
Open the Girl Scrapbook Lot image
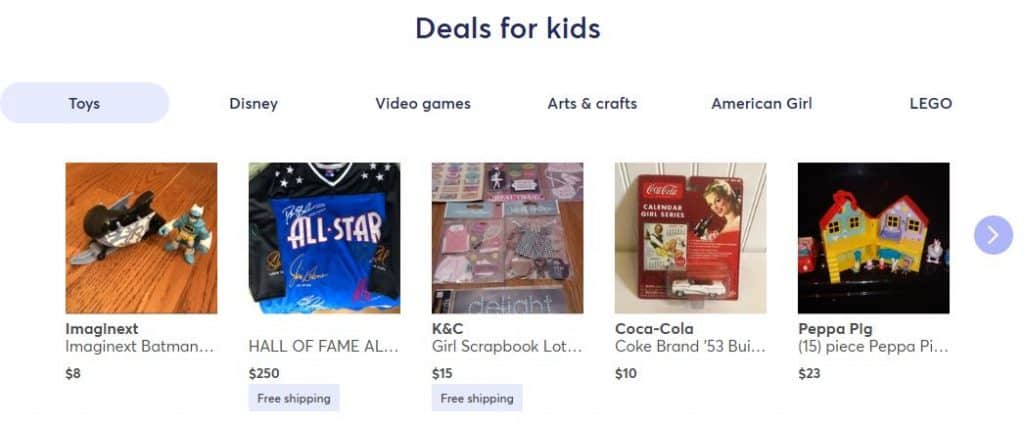(507, 238)
